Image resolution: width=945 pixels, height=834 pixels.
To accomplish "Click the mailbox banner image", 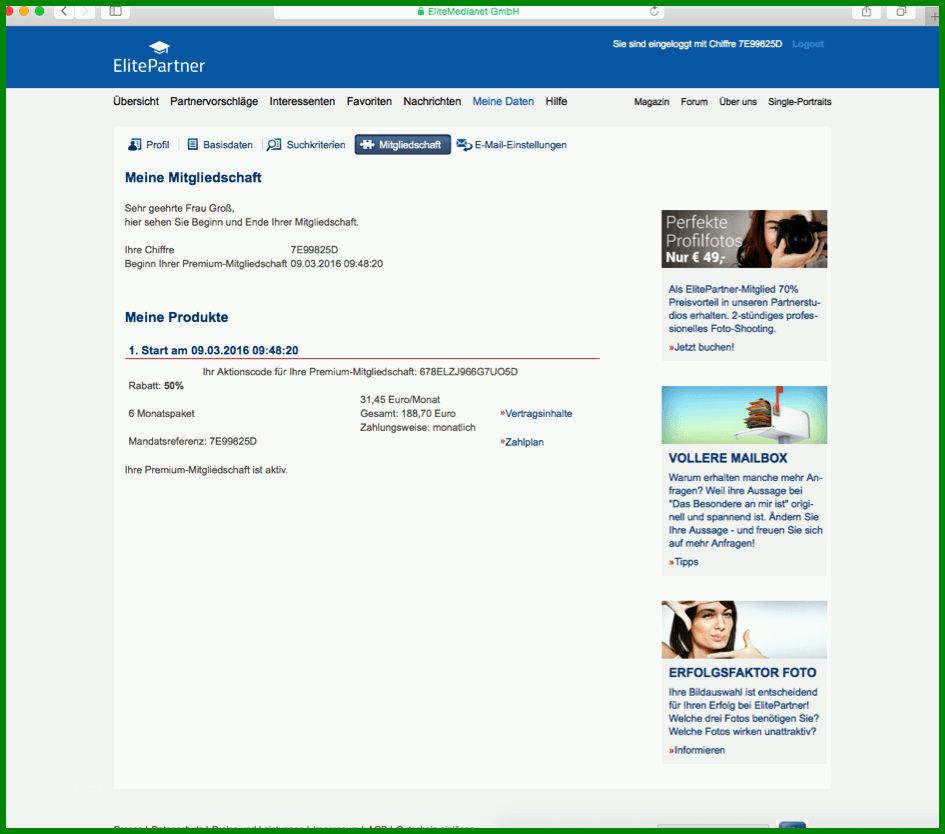I will tap(744, 415).
